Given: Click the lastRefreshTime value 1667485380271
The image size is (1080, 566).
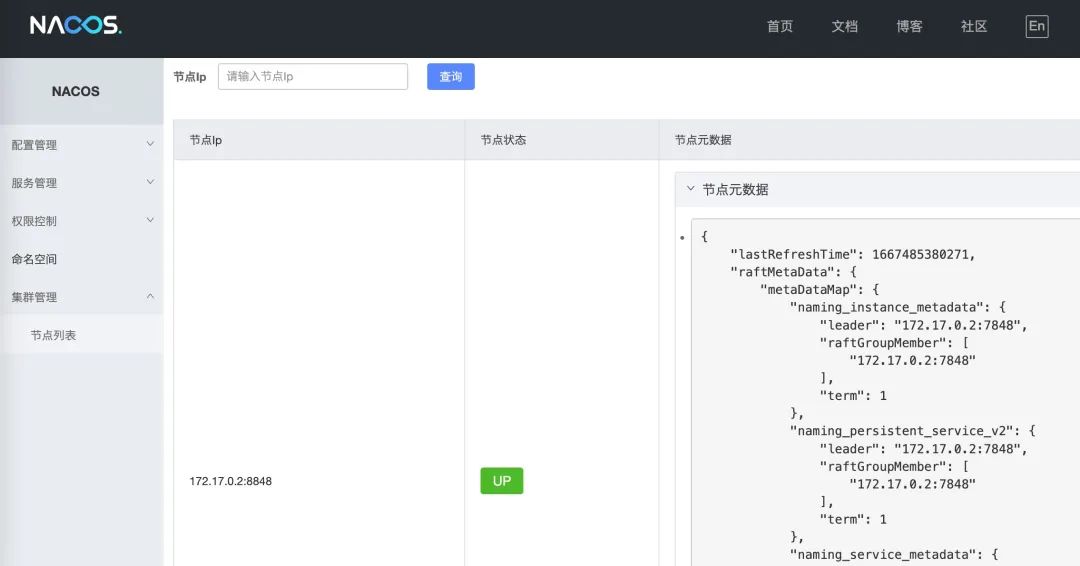Looking at the screenshot, I should point(920,254).
